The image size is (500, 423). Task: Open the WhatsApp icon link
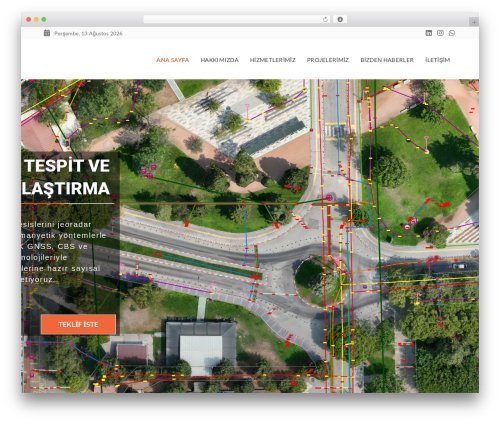coord(452,33)
